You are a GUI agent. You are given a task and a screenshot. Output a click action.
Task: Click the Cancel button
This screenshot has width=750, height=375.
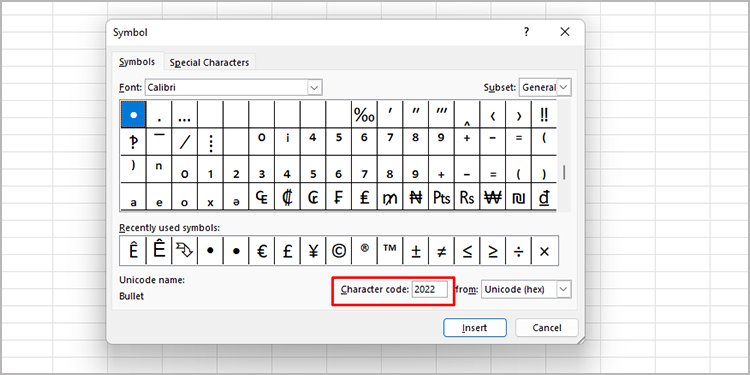[x=547, y=328]
